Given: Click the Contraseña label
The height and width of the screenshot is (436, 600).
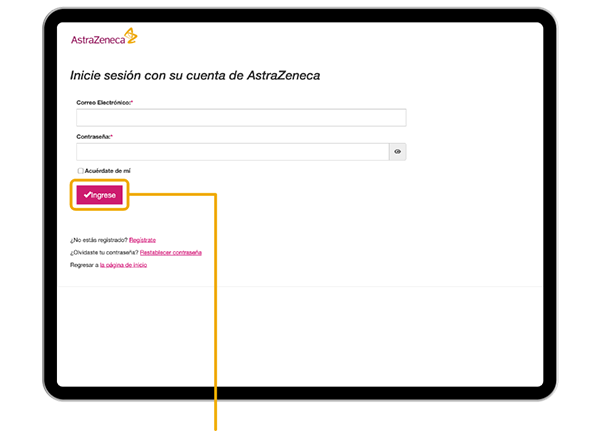Looking at the screenshot, I should point(95,137).
